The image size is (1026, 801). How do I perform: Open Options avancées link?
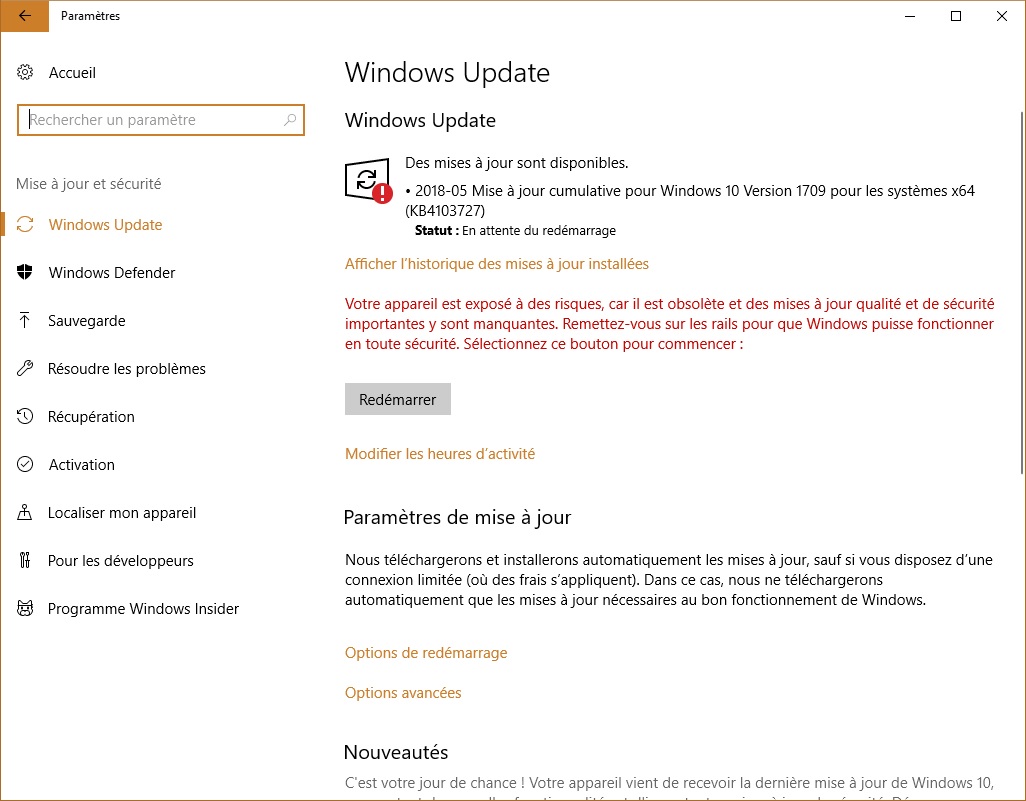tap(403, 693)
